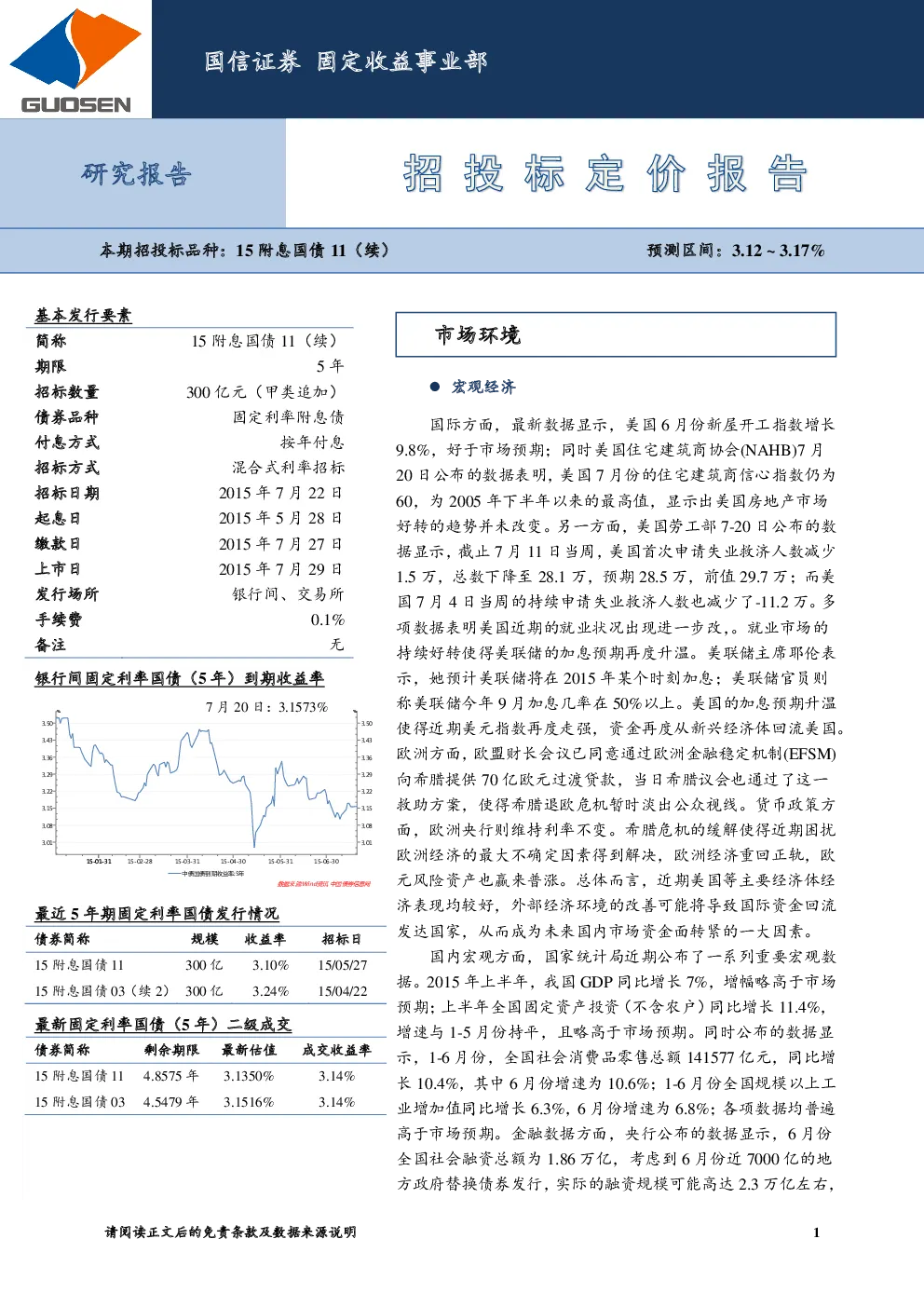Select the row 15附息国债03（续2）
This screenshot has height=1307, width=924.
[206, 991]
